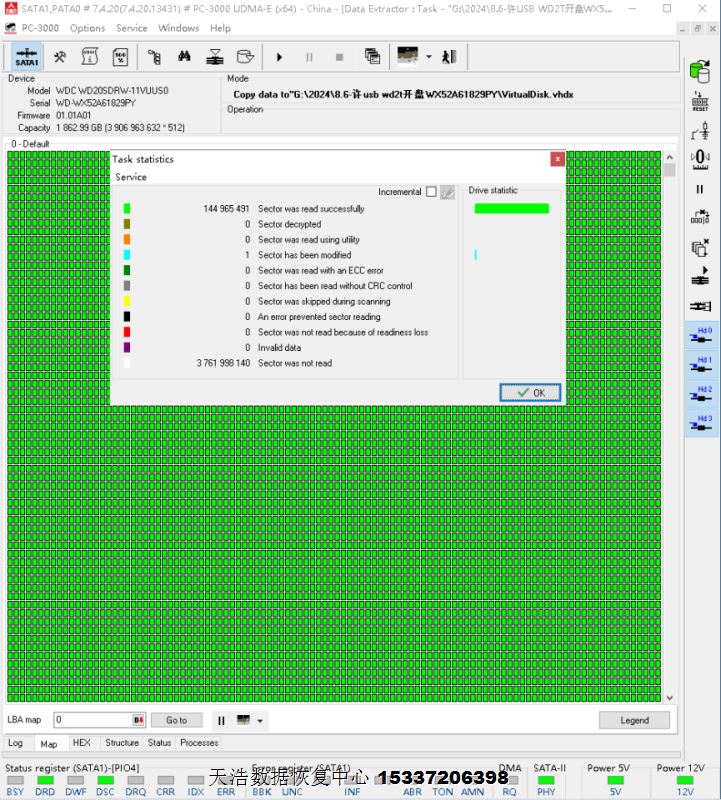Click OK in Task statistics dialog

pyautogui.click(x=530, y=392)
